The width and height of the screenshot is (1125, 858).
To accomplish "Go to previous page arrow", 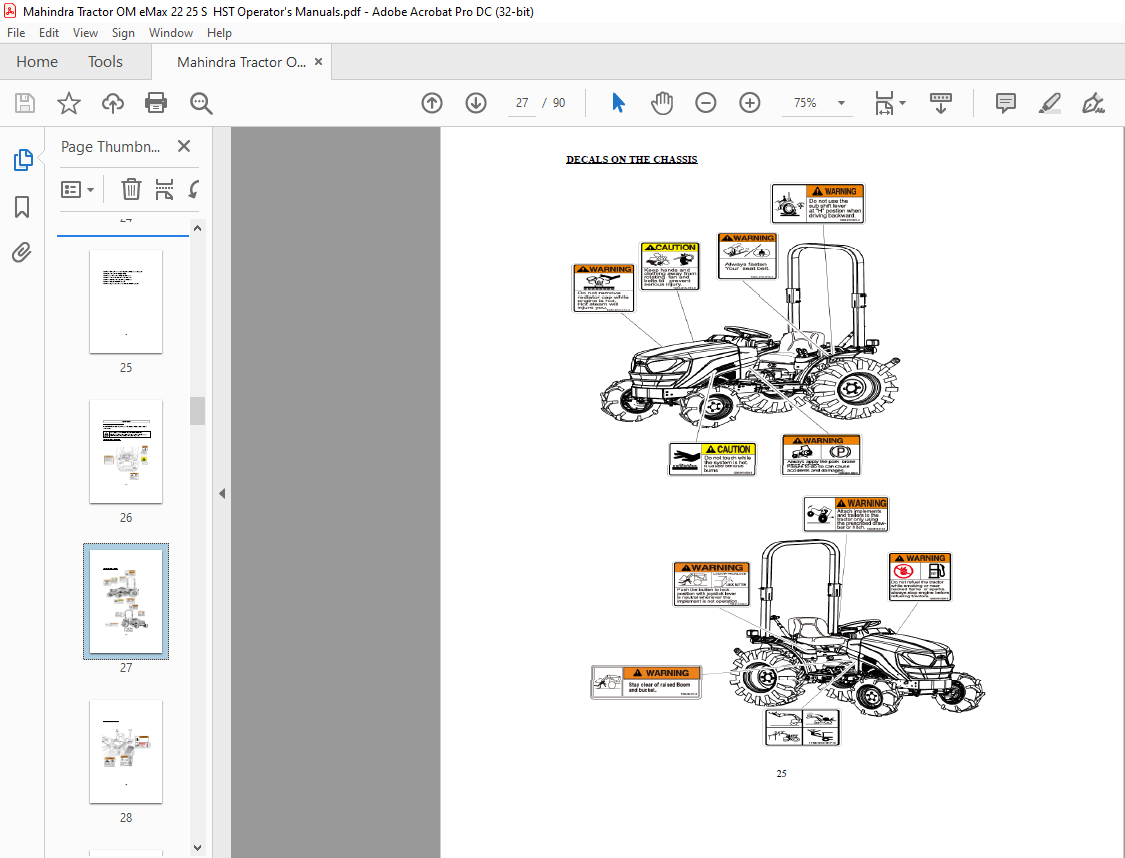I will [x=432, y=103].
